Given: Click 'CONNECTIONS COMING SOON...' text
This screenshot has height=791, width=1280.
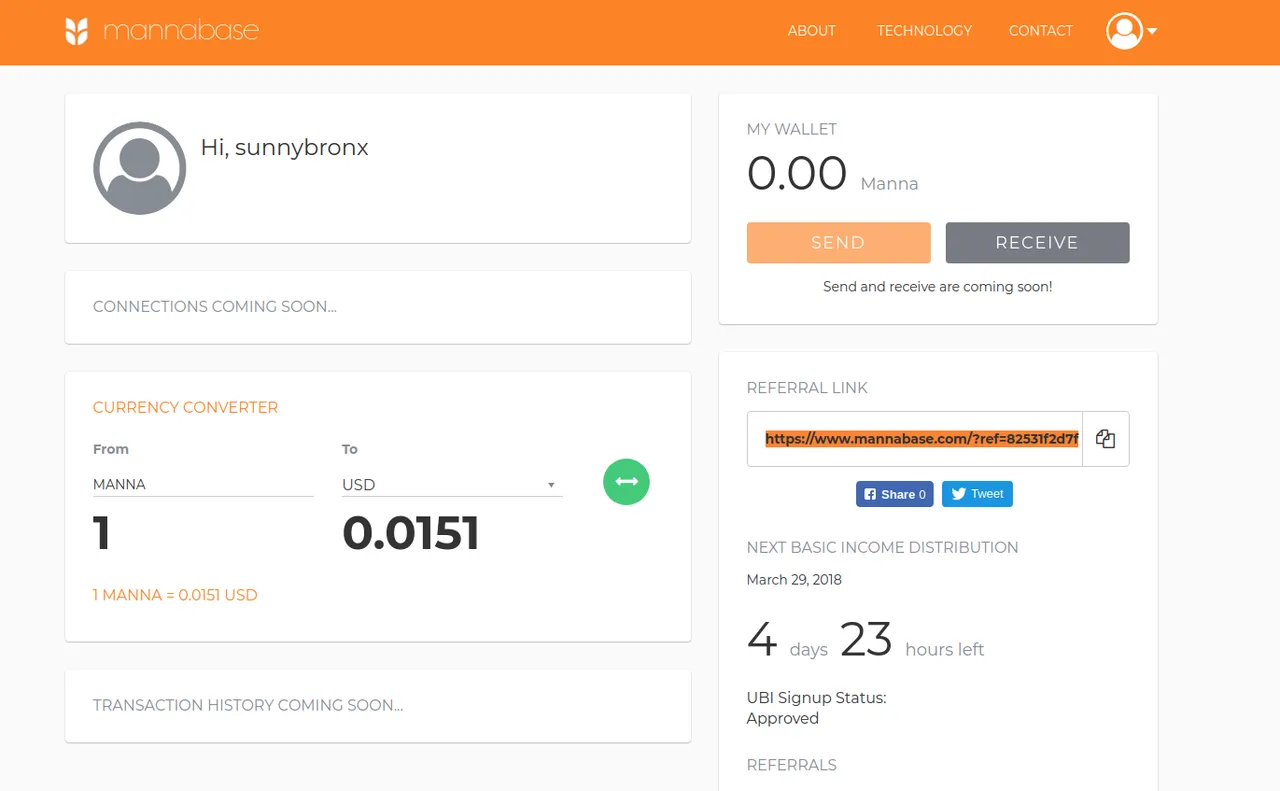Looking at the screenshot, I should [x=215, y=307].
